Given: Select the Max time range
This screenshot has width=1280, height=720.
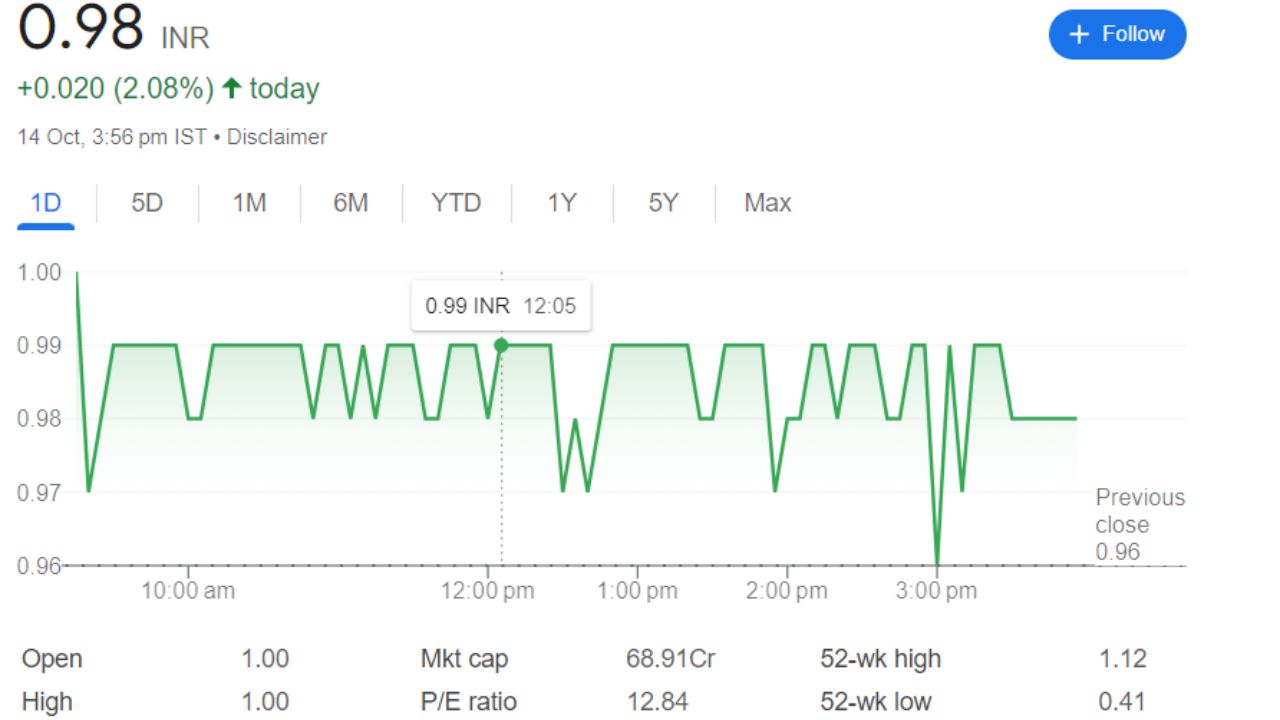Looking at the screenshot, I should pos(768,203).
